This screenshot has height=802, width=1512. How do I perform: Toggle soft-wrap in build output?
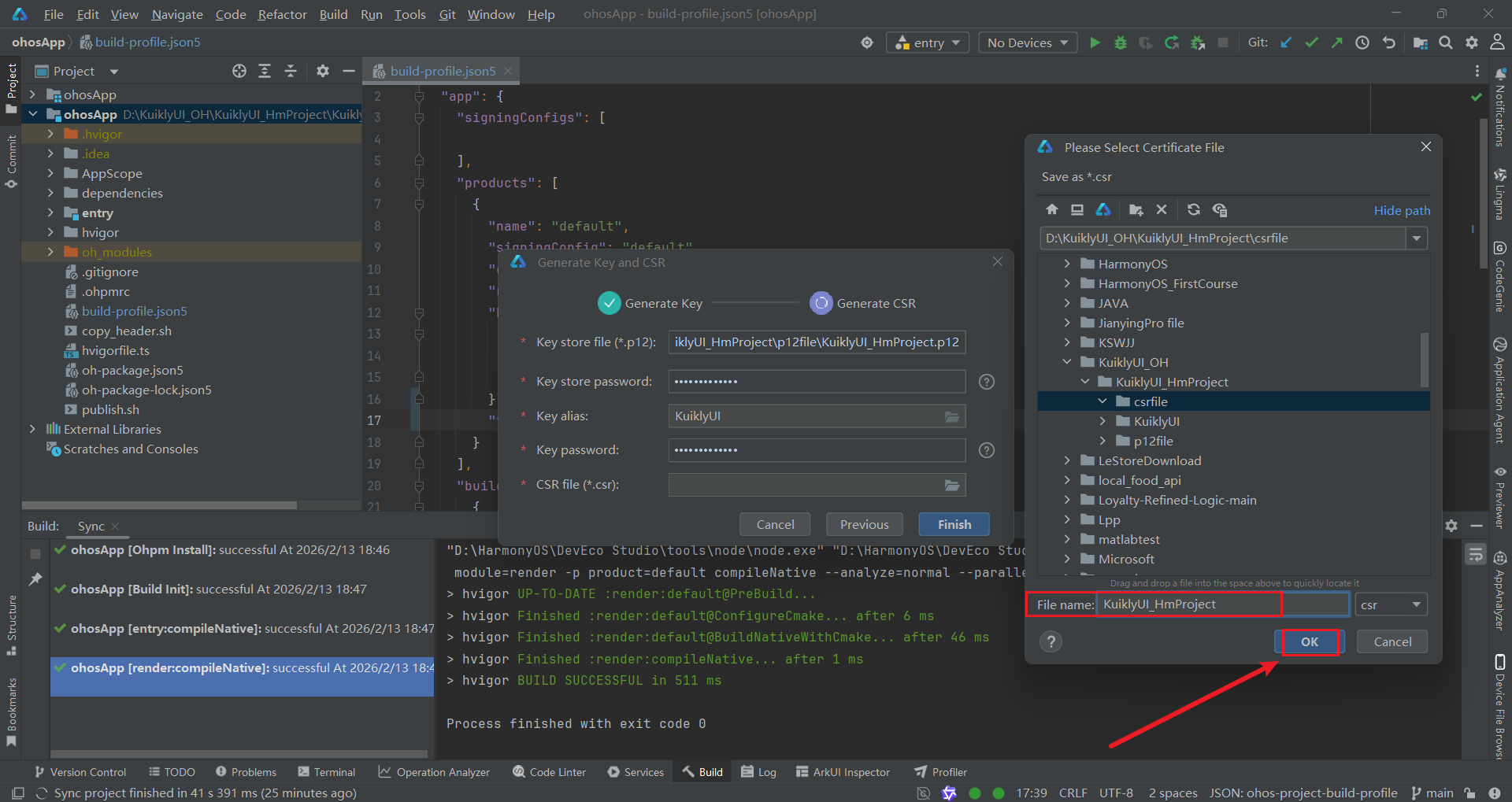point(1476,555)
